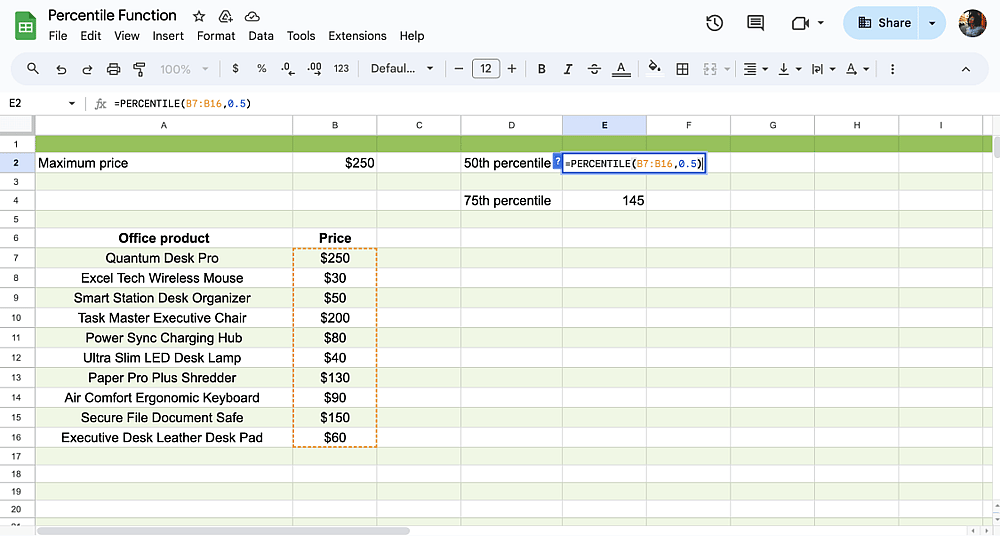This screenshot has width=1000, height=536.
Task: Increase the font size
Action: 511,69
